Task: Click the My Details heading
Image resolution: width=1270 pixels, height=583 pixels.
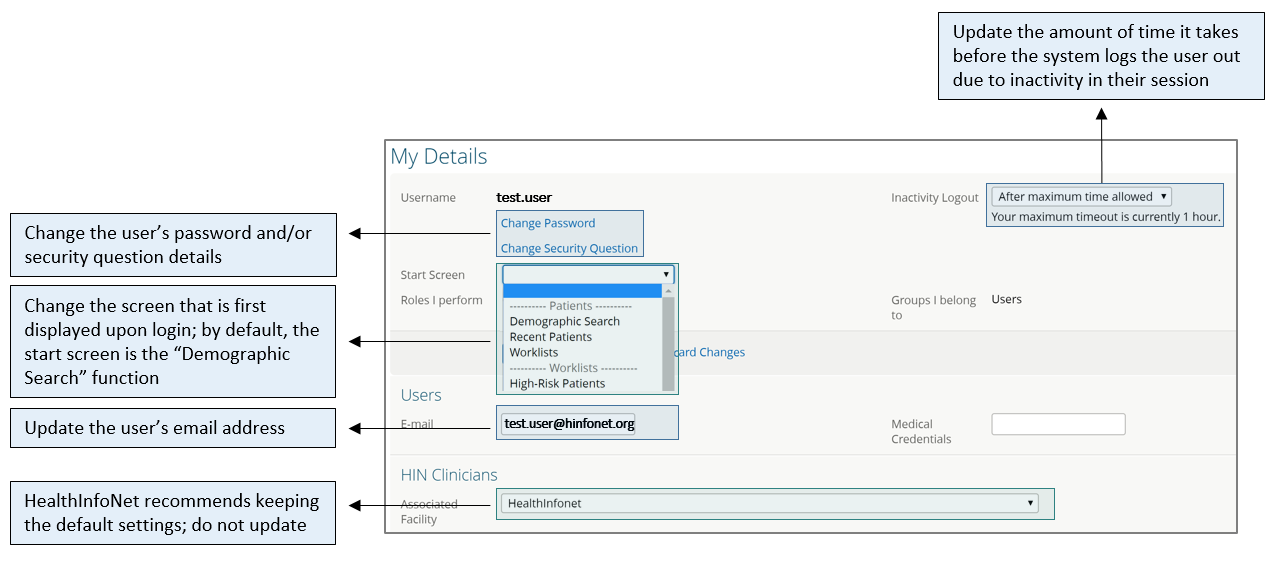Action: click(x=439, y=157)
